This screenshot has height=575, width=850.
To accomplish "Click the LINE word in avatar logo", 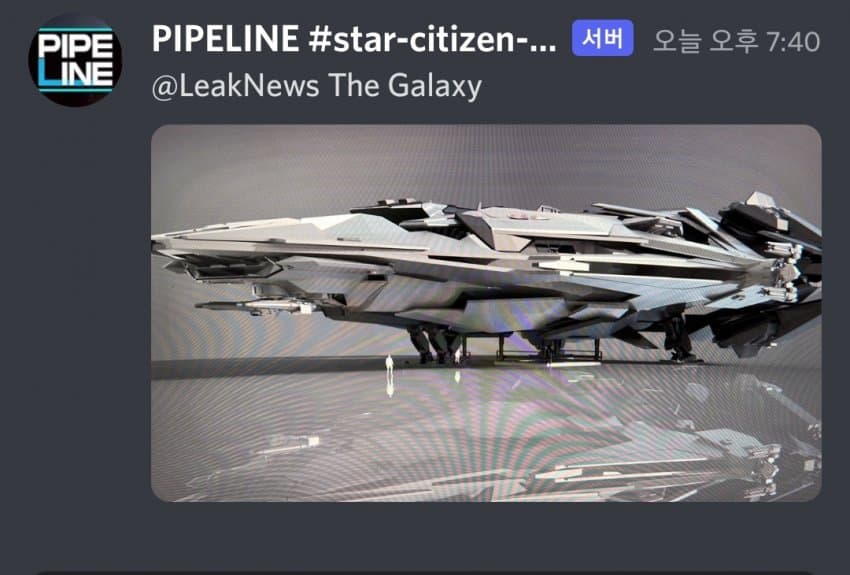I will click(x=76, y=74).
